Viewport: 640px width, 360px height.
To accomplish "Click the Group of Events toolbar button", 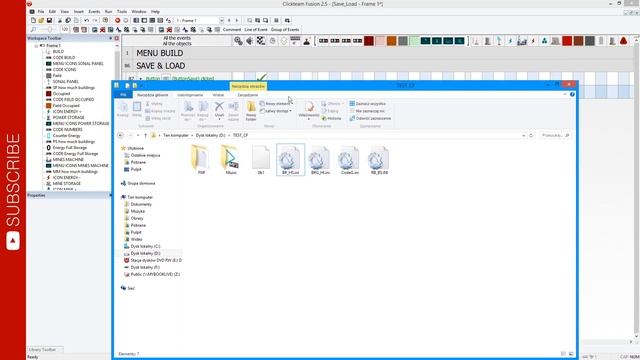I will tap(285, 30).
